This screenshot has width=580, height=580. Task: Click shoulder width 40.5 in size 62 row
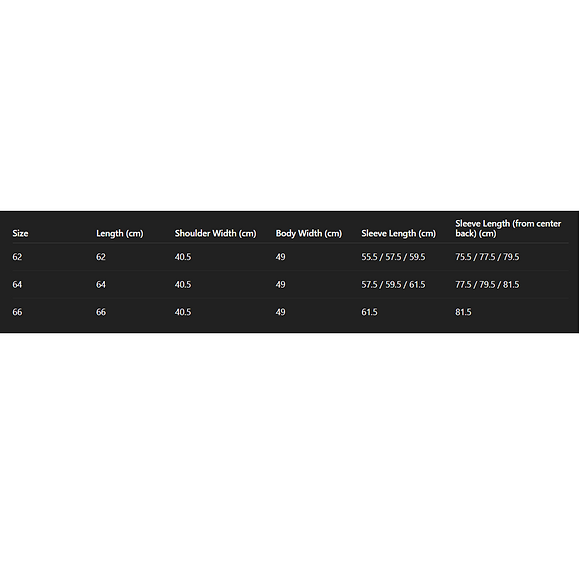[183, 257]
